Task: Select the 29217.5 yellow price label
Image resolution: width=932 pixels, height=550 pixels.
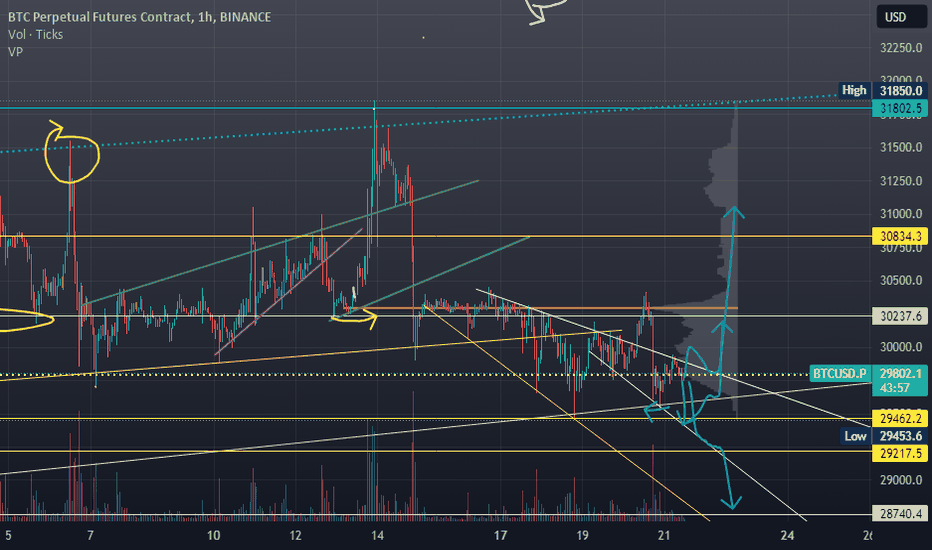Action: click(x=900, y=454)
